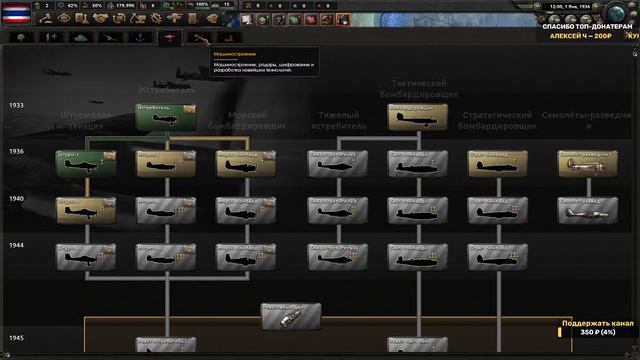Click the white paper alert icon
The image size is (640, 360).
(247, 19)
